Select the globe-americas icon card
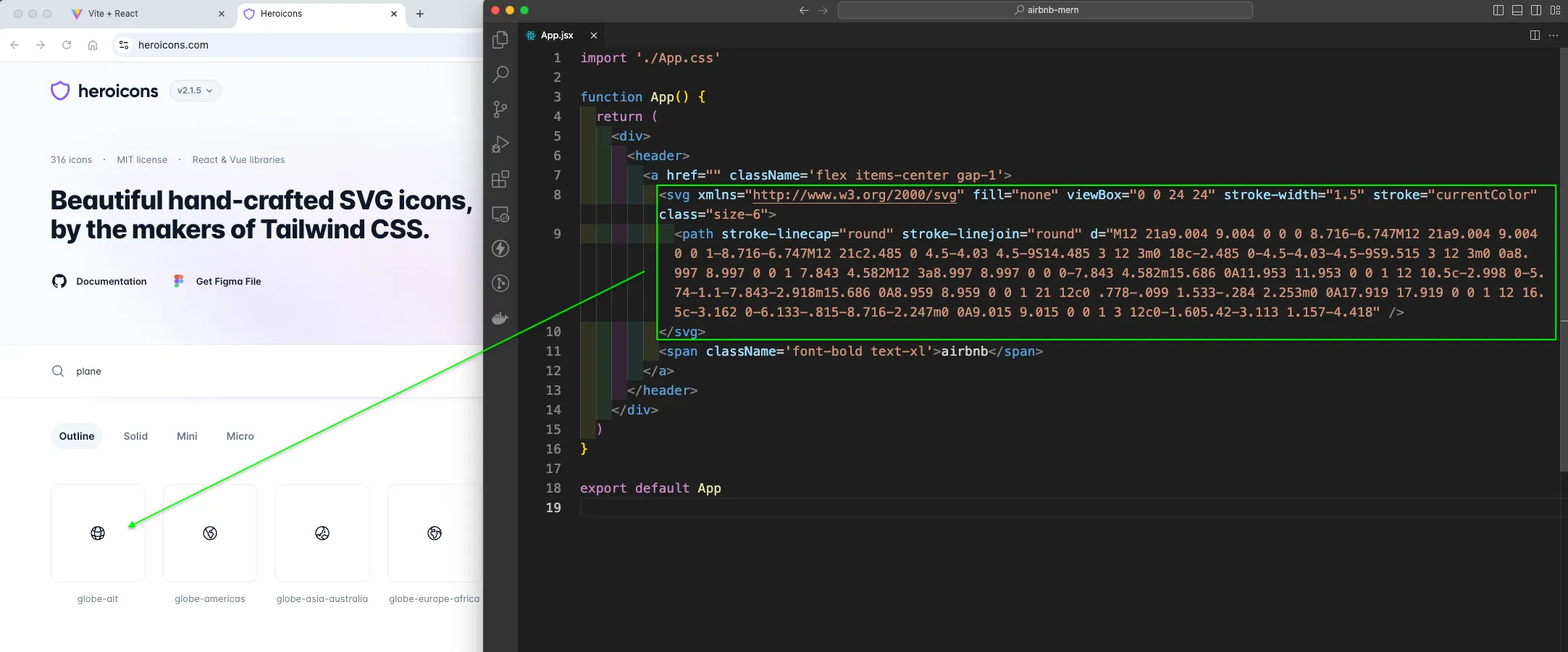This screenshot has height=652, width=1568. pyautogui.click(x=210, y=533)
